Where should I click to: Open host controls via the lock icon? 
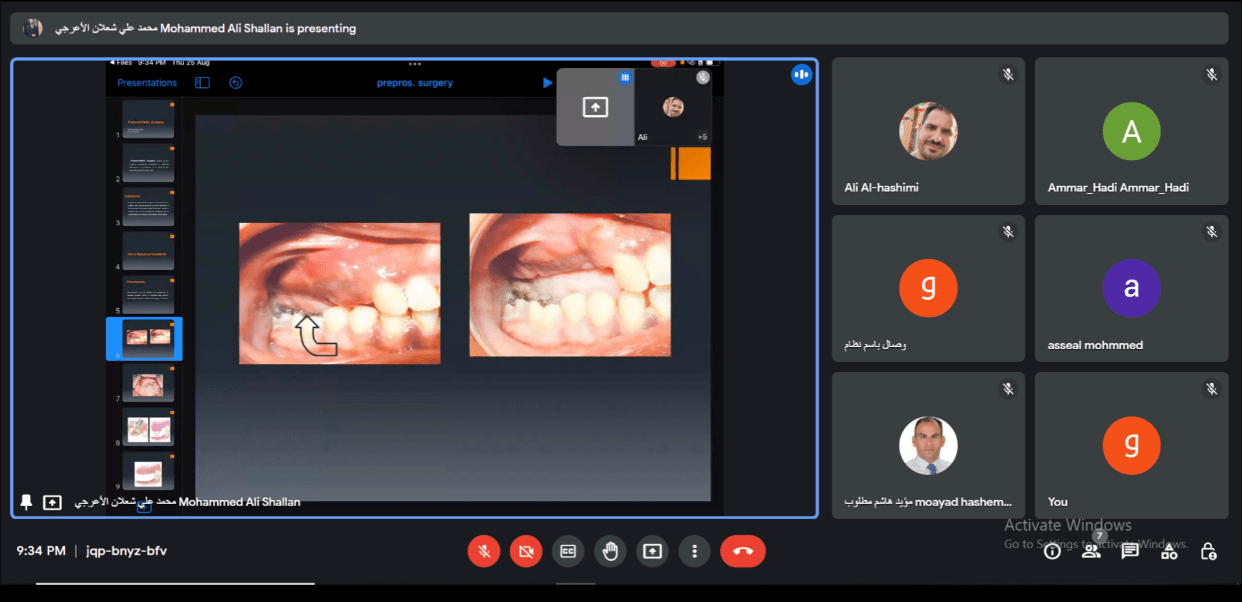click(1208, 551)
